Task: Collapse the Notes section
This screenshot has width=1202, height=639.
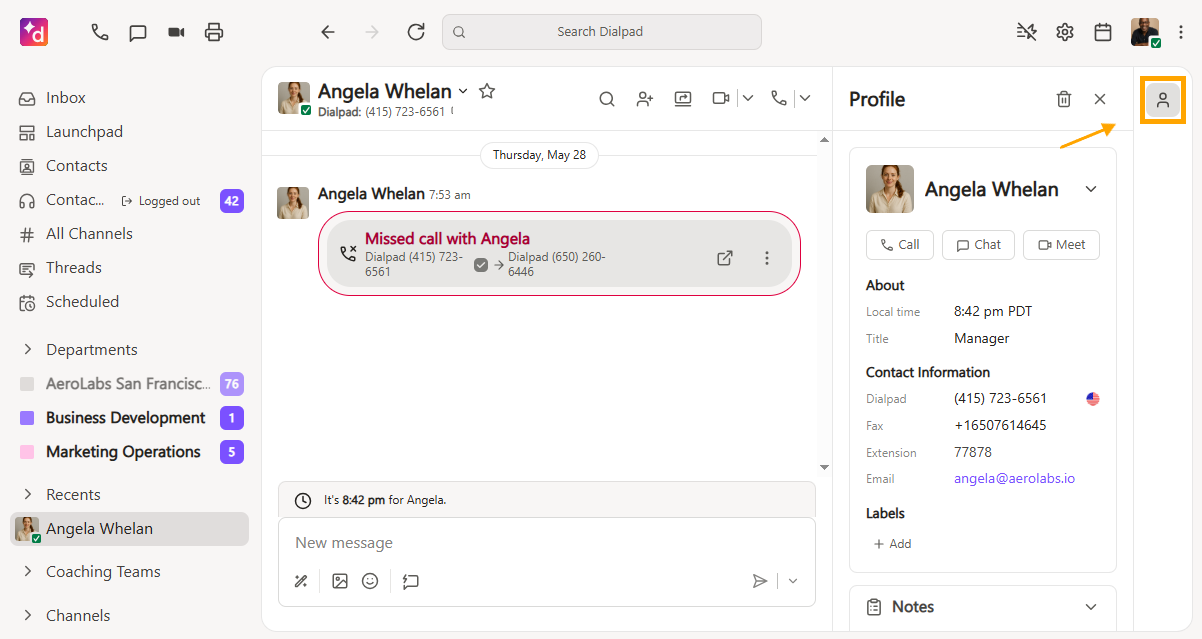Action: 1091,607
